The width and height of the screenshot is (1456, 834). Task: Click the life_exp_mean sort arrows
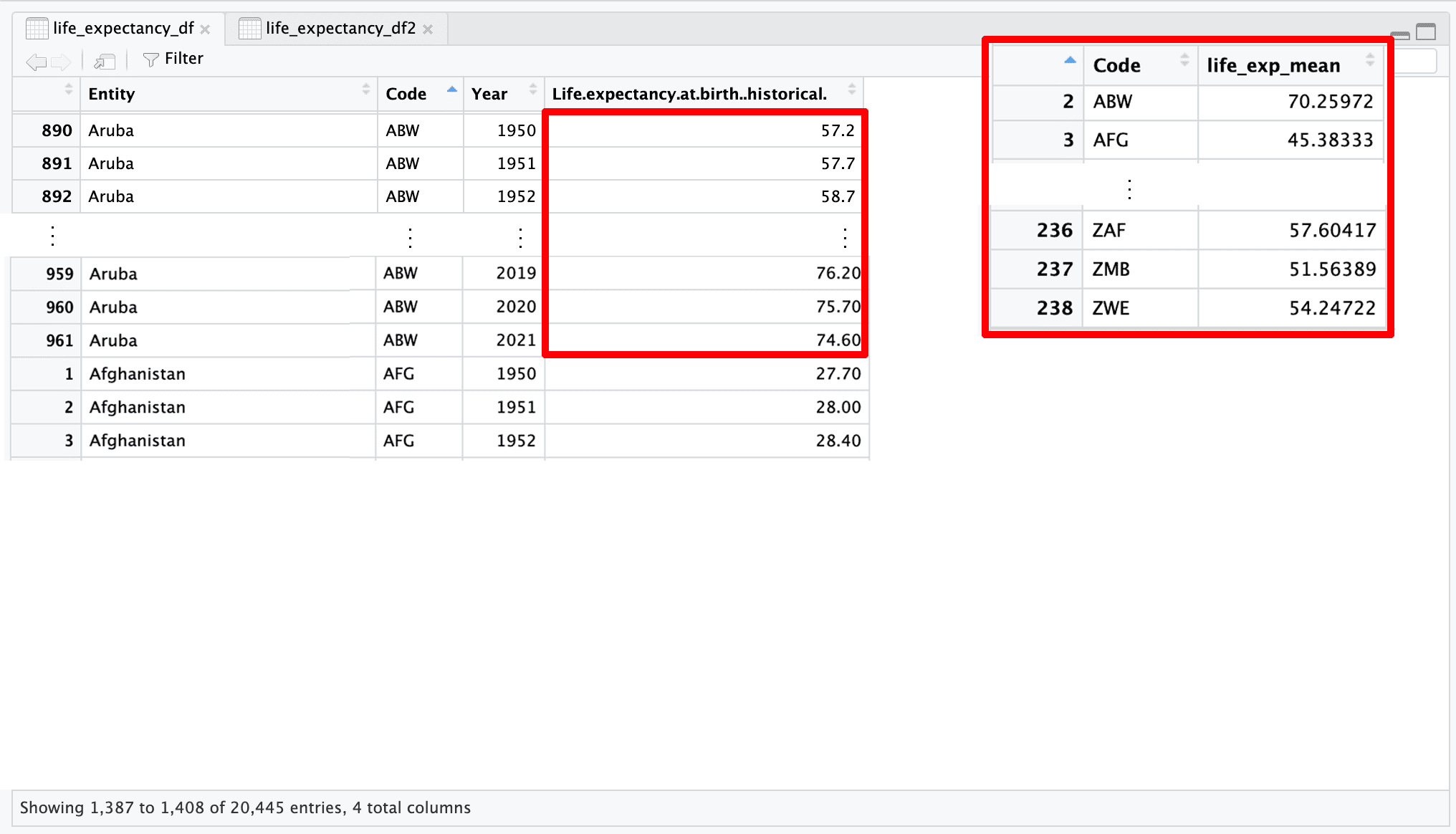tap(1369, 60)
